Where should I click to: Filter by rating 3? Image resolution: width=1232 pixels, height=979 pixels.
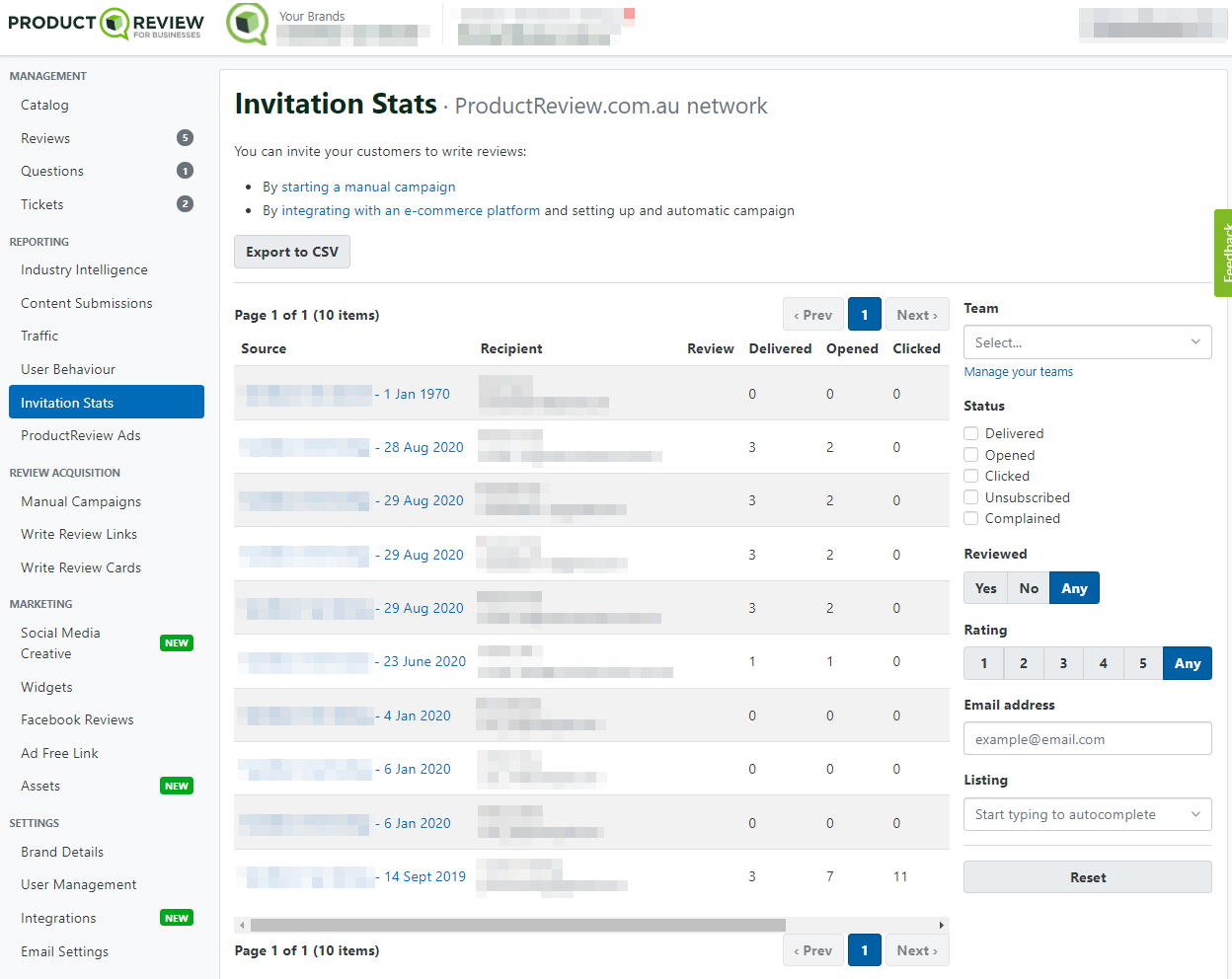pyautogui.click(x=1063, y=663)
